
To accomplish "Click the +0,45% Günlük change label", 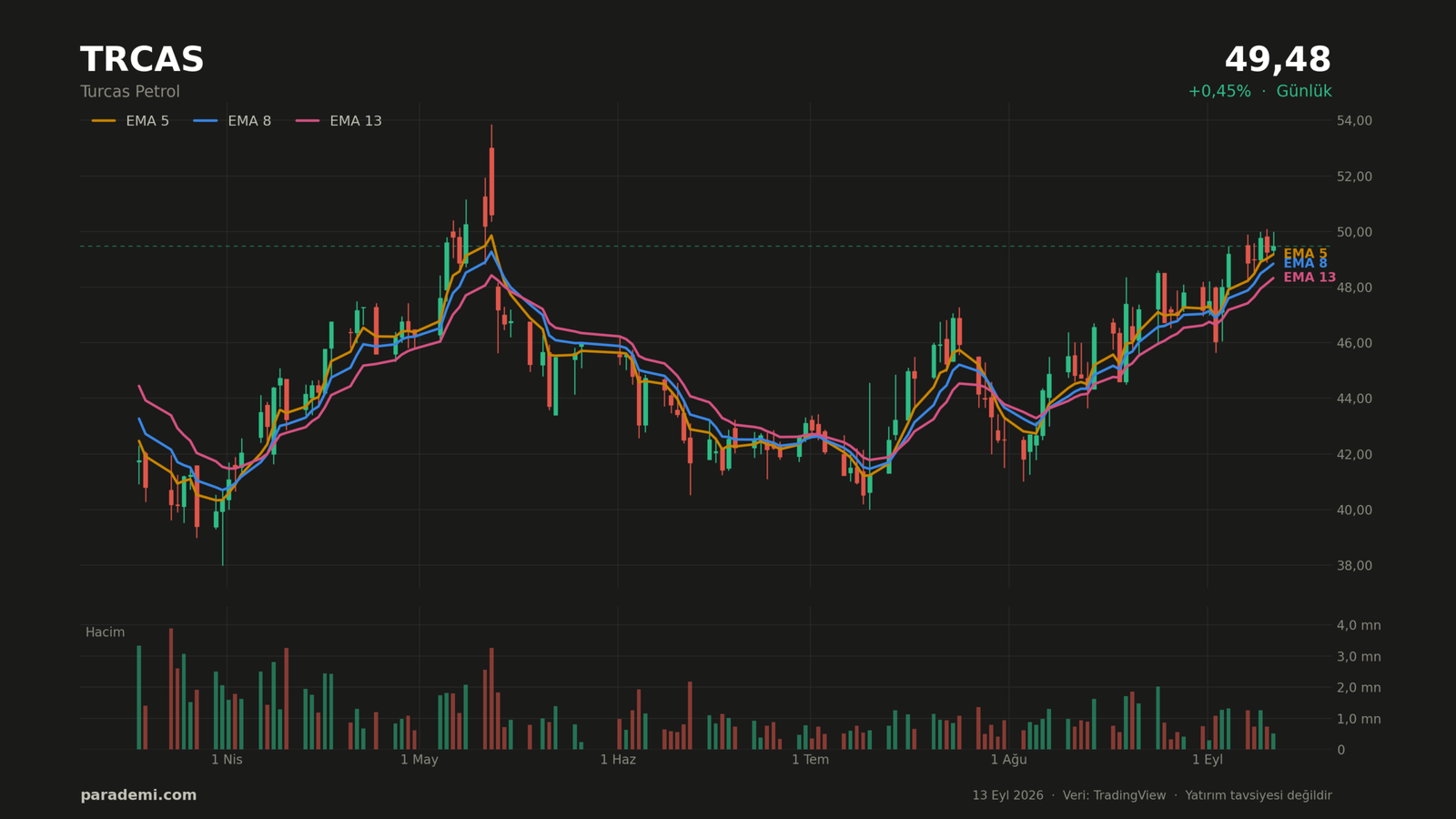I will (x=1259, y=92).
